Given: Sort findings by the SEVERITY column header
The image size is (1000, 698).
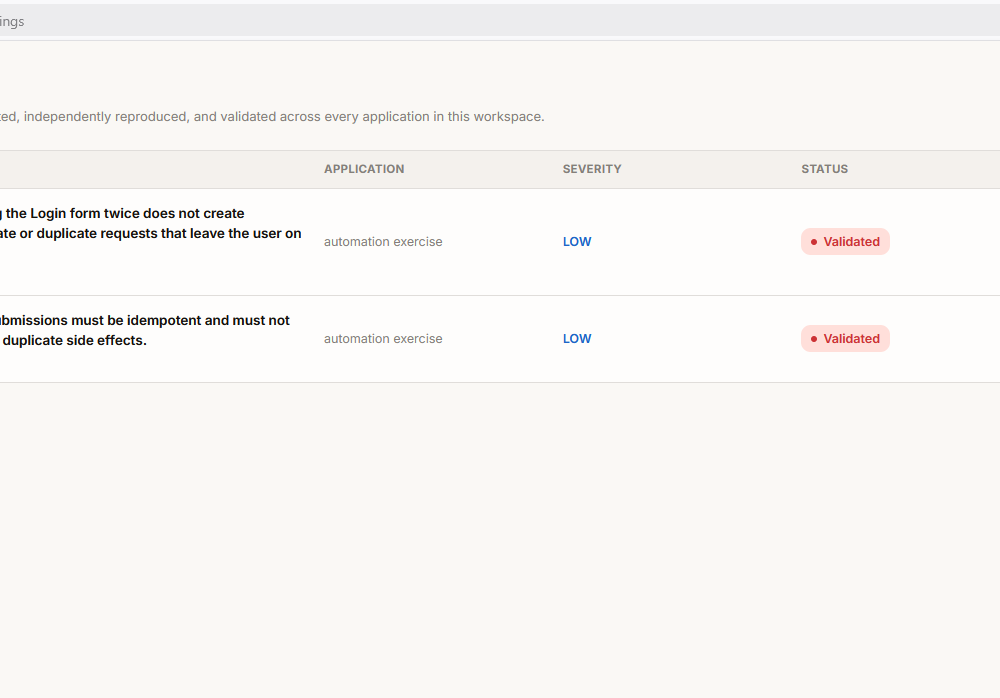Looking at the screenshot, I should 592,169.
